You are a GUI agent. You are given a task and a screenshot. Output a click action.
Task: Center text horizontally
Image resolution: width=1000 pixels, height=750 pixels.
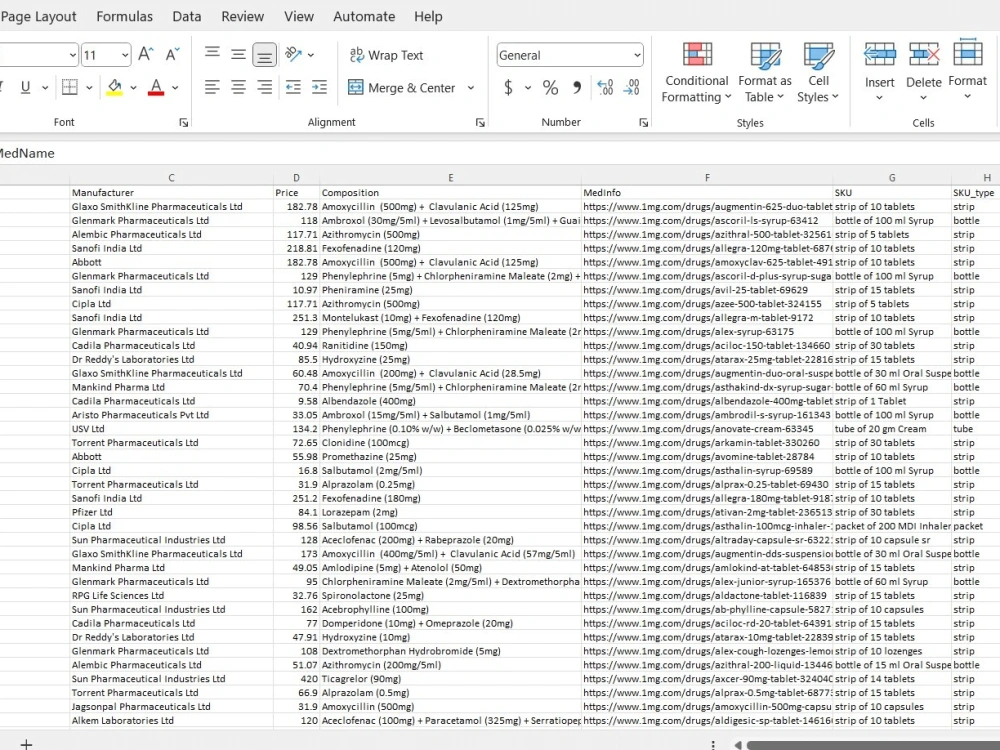239,87
